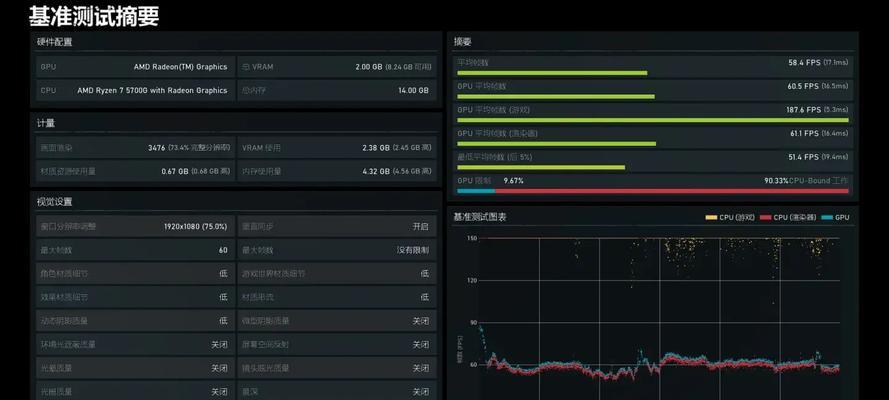Click the 51.4 FPS lowest 5% value
889x400 pixels.
(803, 157)
